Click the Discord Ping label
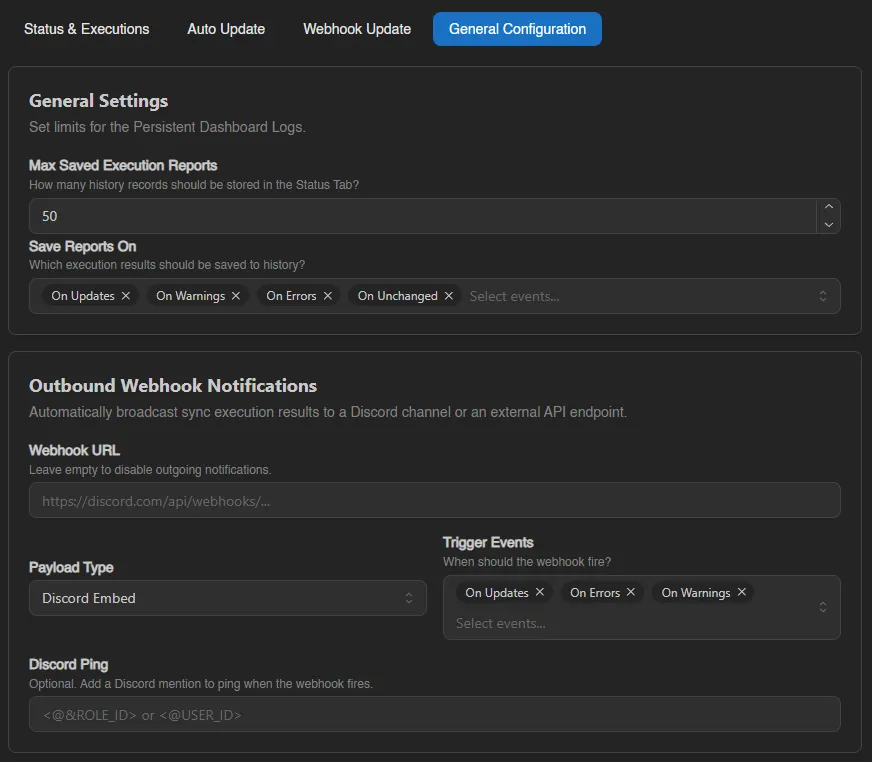872x762 pixels. coord(68,664)
